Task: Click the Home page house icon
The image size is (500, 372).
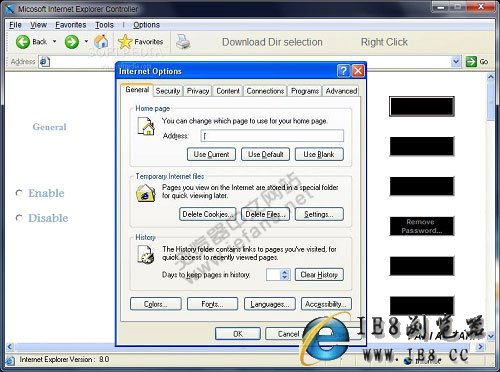Action: (146, 126)
